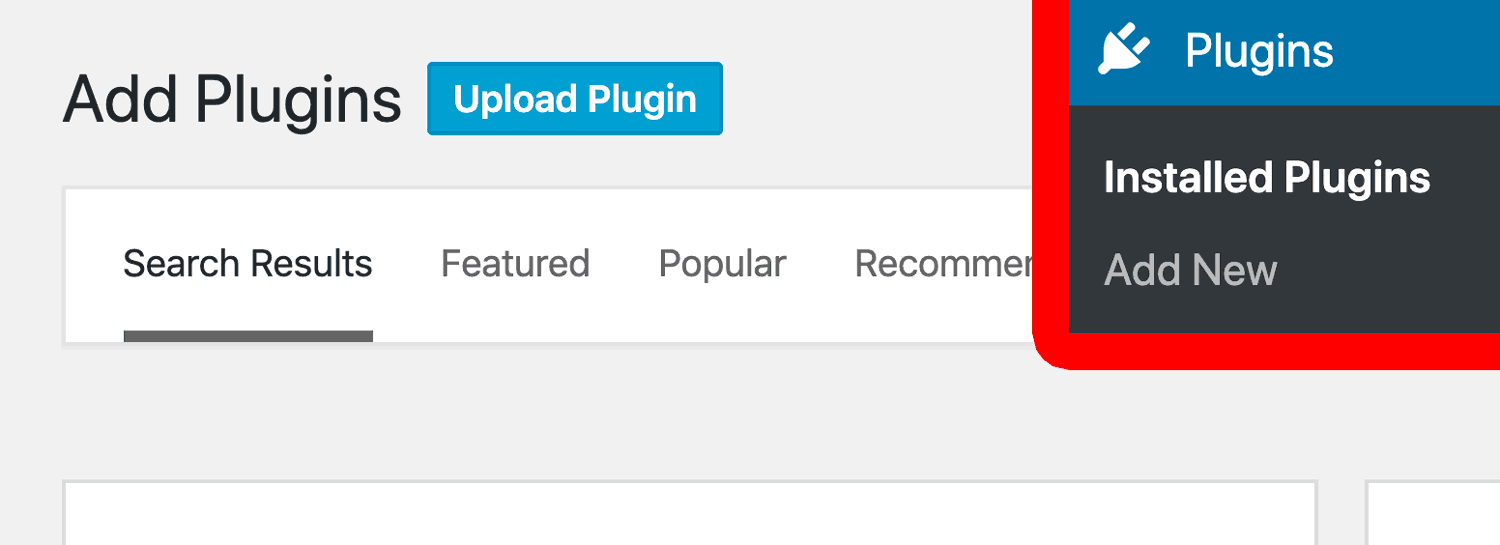Click the Add Plugins page heading

tap(232, 100)
